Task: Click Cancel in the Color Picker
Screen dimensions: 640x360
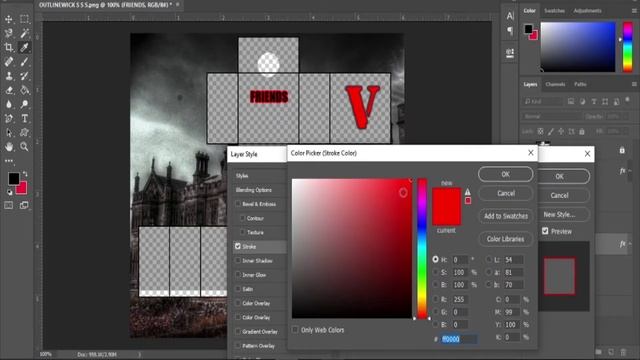Action: pos(505,193)
